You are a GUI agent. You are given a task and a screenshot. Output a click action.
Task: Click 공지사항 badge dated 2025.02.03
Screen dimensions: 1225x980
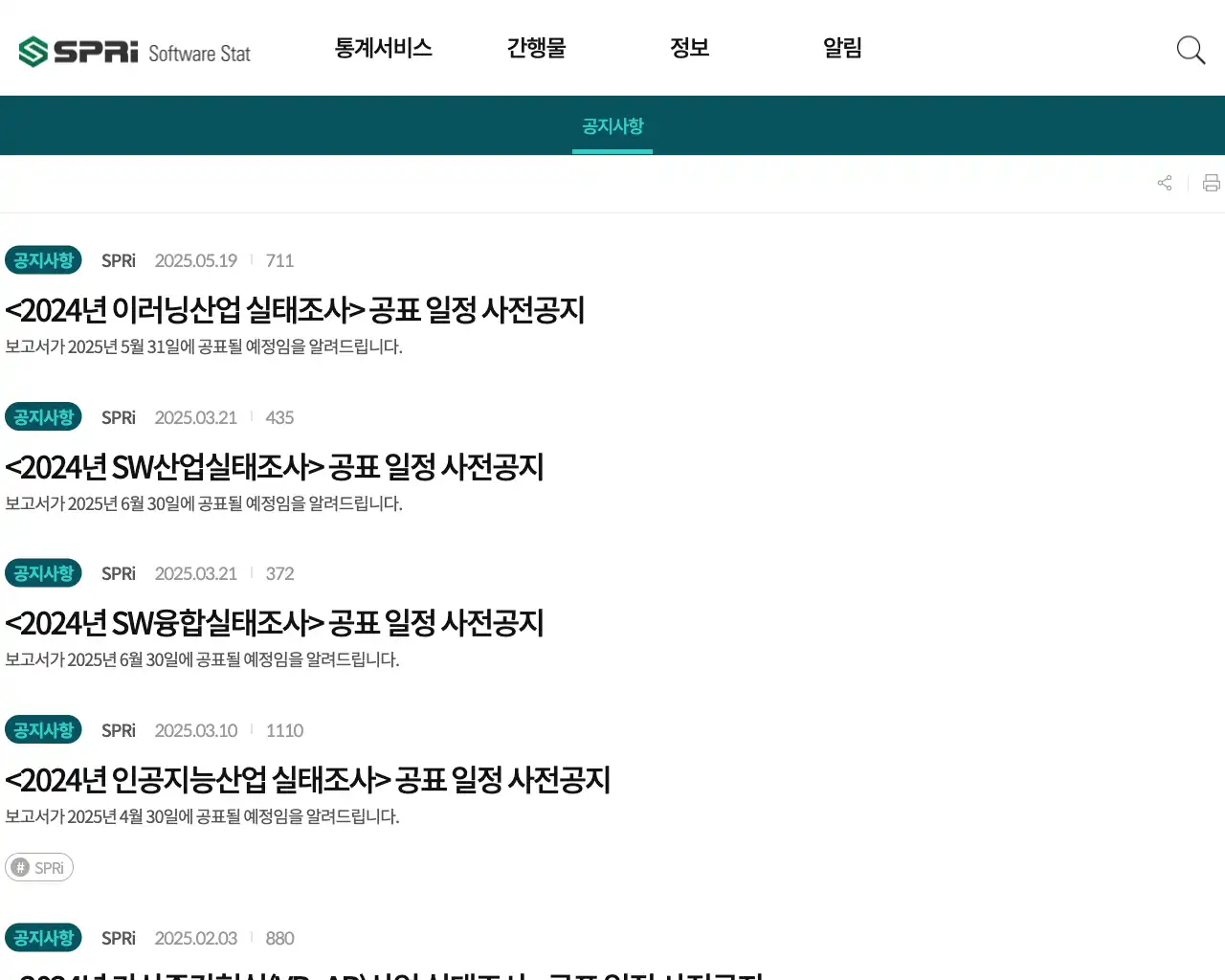pyautogui.click(x=43, y=938)
